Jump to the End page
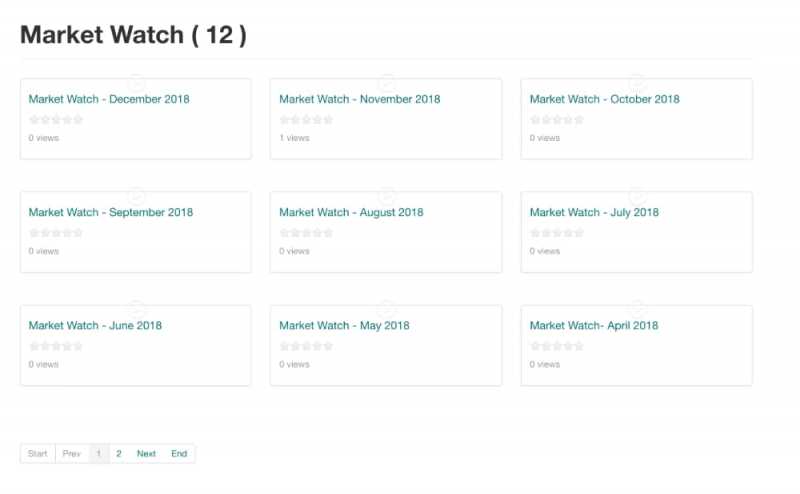The width and height of the screenshot is (800, 494). tap(179, 454)
